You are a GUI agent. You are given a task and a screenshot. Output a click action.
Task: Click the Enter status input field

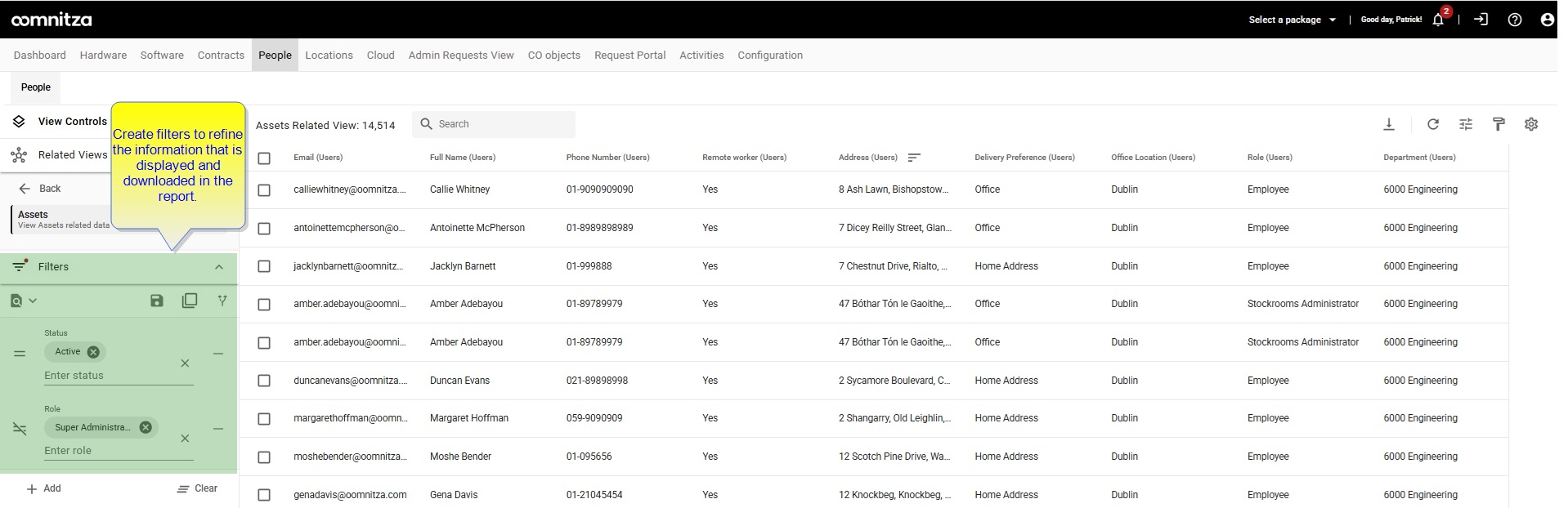(x=119, y=376)
